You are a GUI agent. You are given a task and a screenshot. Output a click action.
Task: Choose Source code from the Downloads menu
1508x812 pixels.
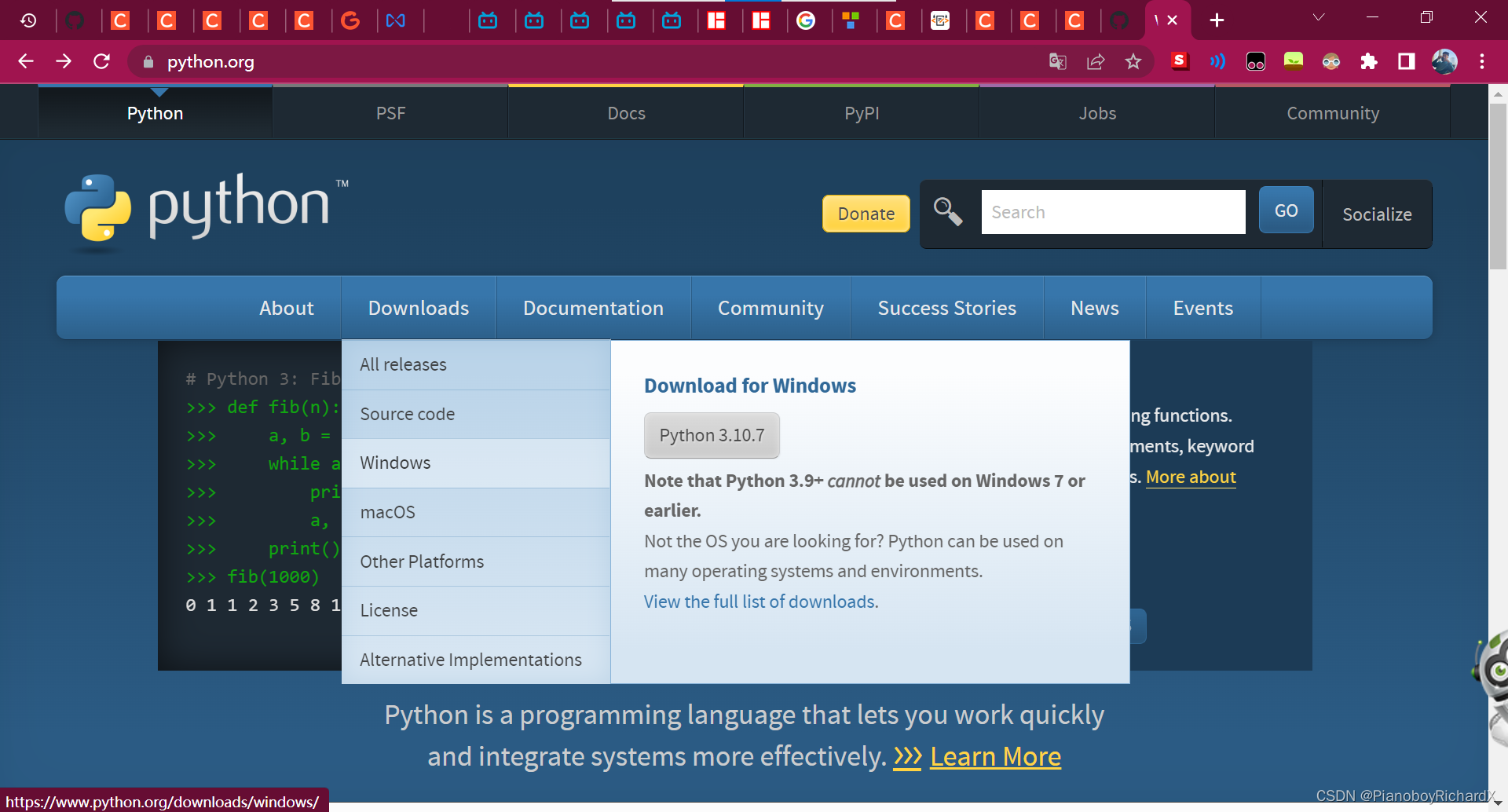click(476, 414)
